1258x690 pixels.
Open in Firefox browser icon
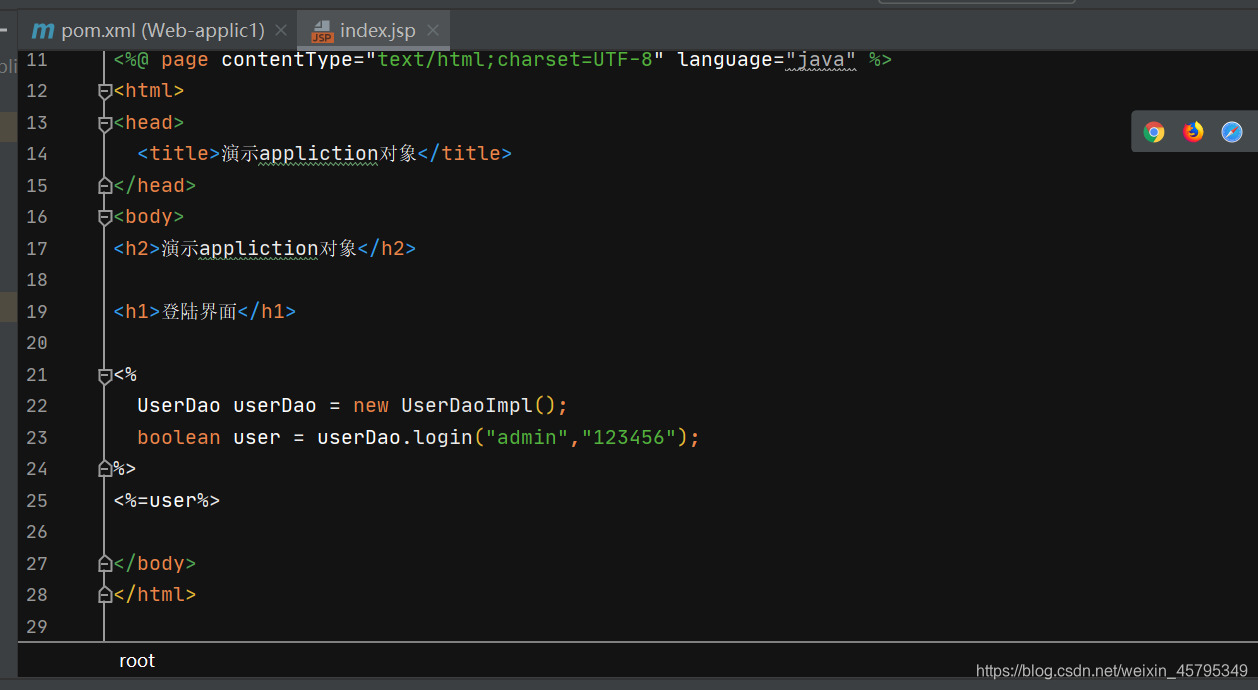tap(1193, 132)
